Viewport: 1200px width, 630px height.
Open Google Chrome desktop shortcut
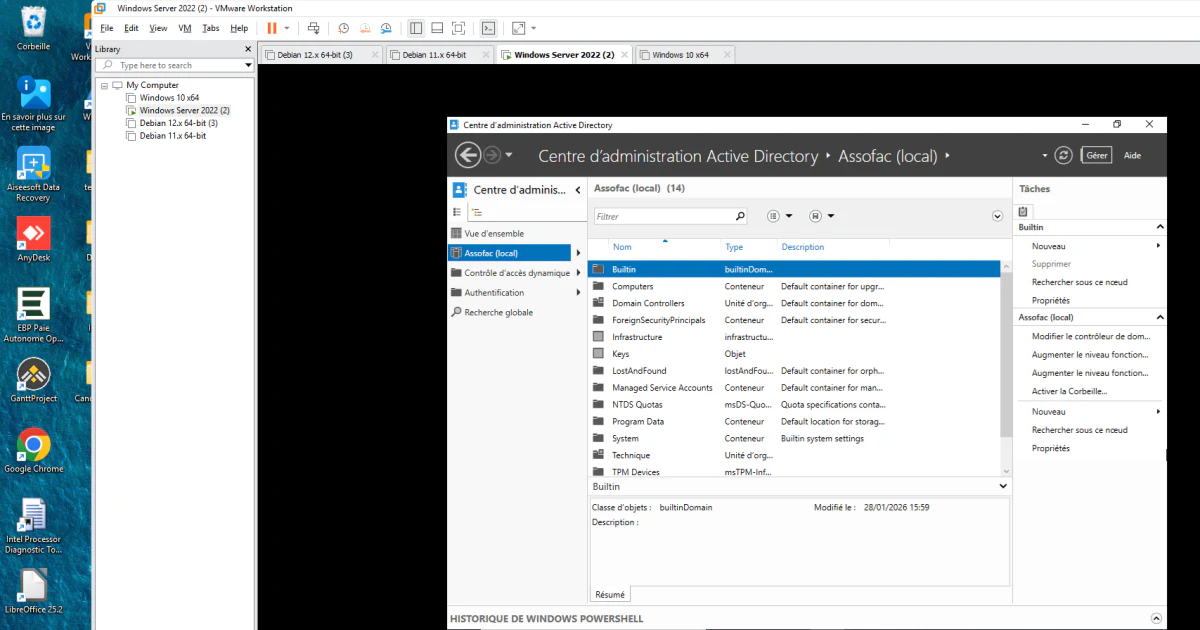point(33,451)
